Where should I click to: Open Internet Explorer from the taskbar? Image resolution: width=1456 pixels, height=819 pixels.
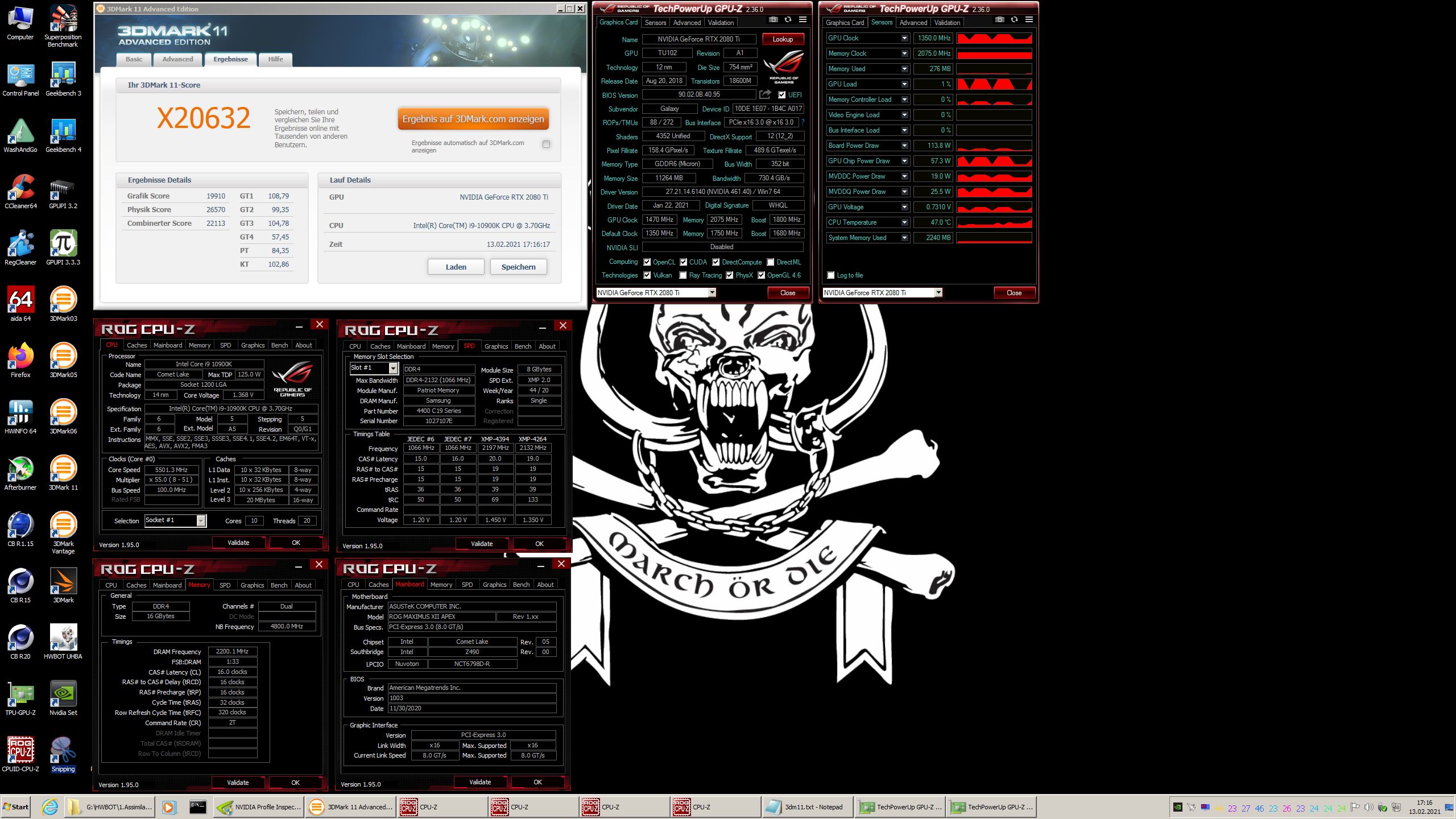[x=50, y=806]
